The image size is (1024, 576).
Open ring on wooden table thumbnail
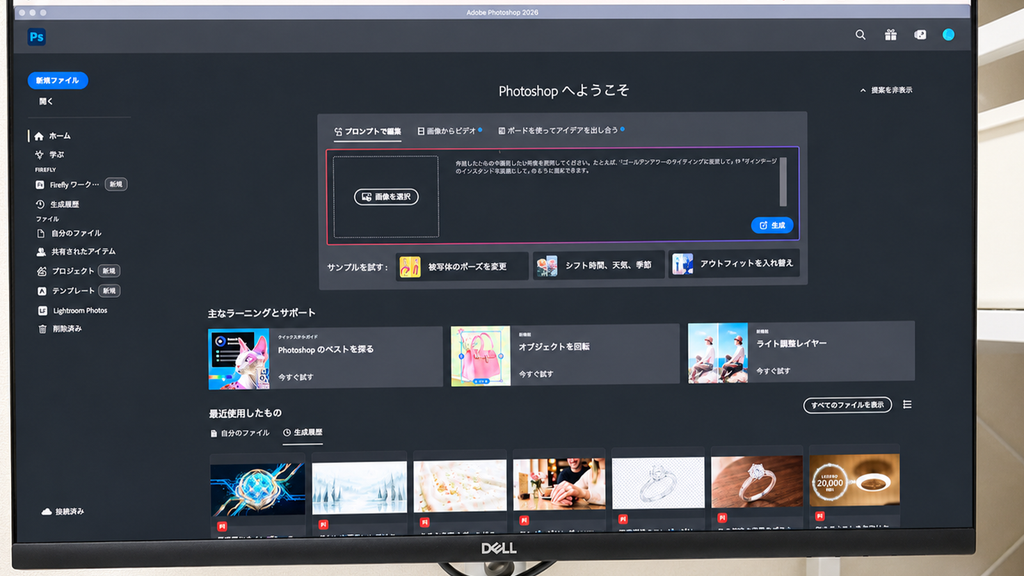[x=756, y=481]
